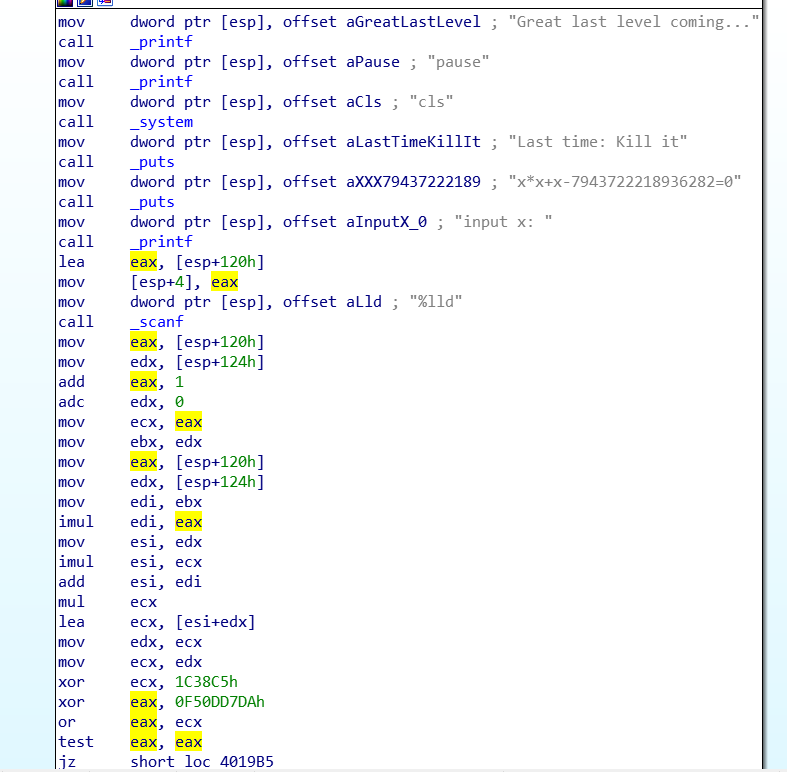Click the [esp+4] destination operand
Image resolution: width=787 pixels, height=772 pixels.
coord(162,282)
